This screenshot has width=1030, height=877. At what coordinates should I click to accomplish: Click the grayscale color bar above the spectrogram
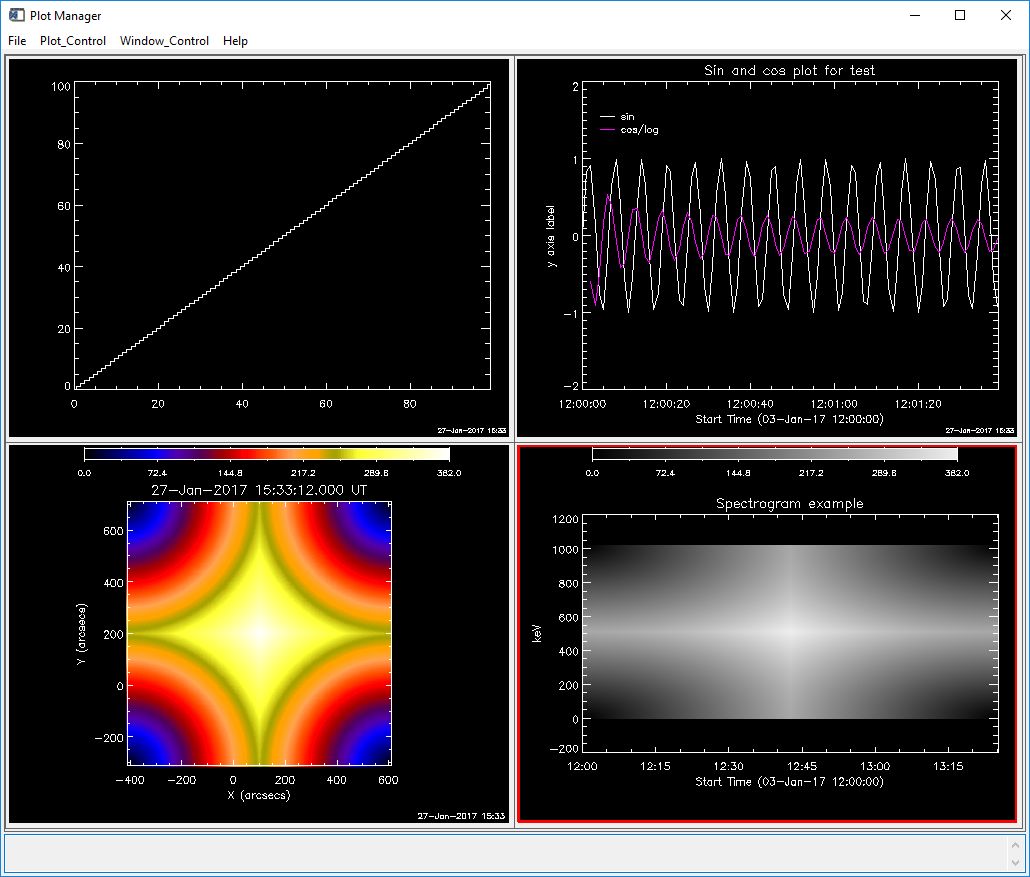pos(774,454)
